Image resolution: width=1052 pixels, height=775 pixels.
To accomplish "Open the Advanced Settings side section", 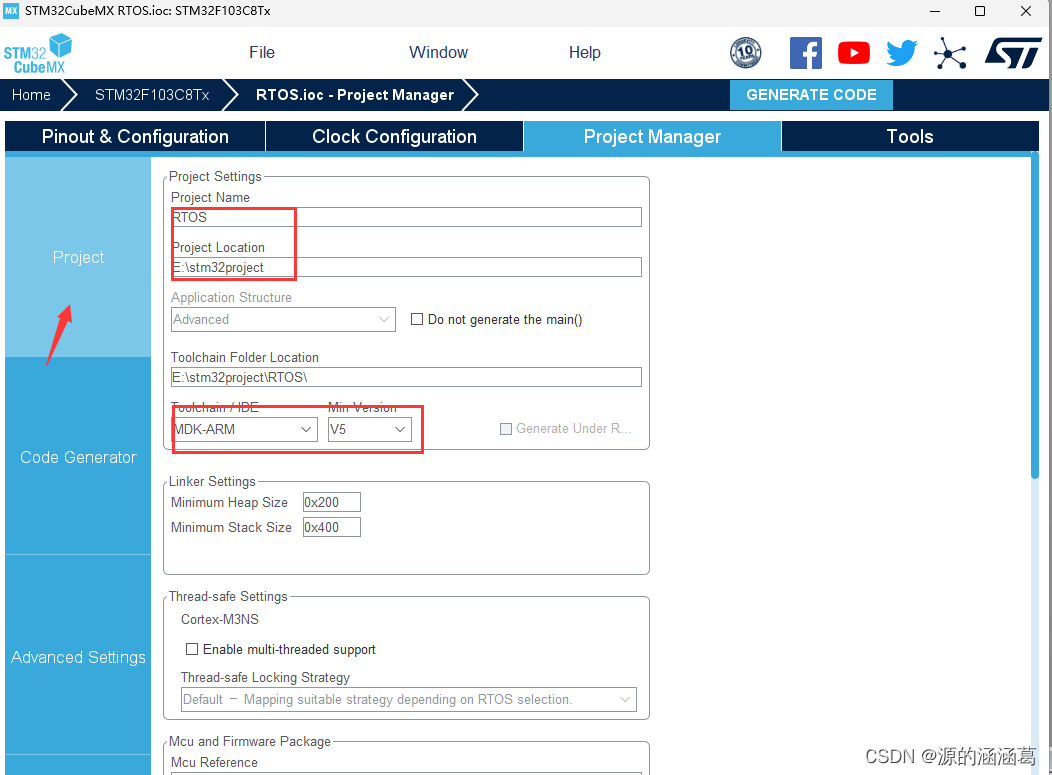I will (78, 657).
